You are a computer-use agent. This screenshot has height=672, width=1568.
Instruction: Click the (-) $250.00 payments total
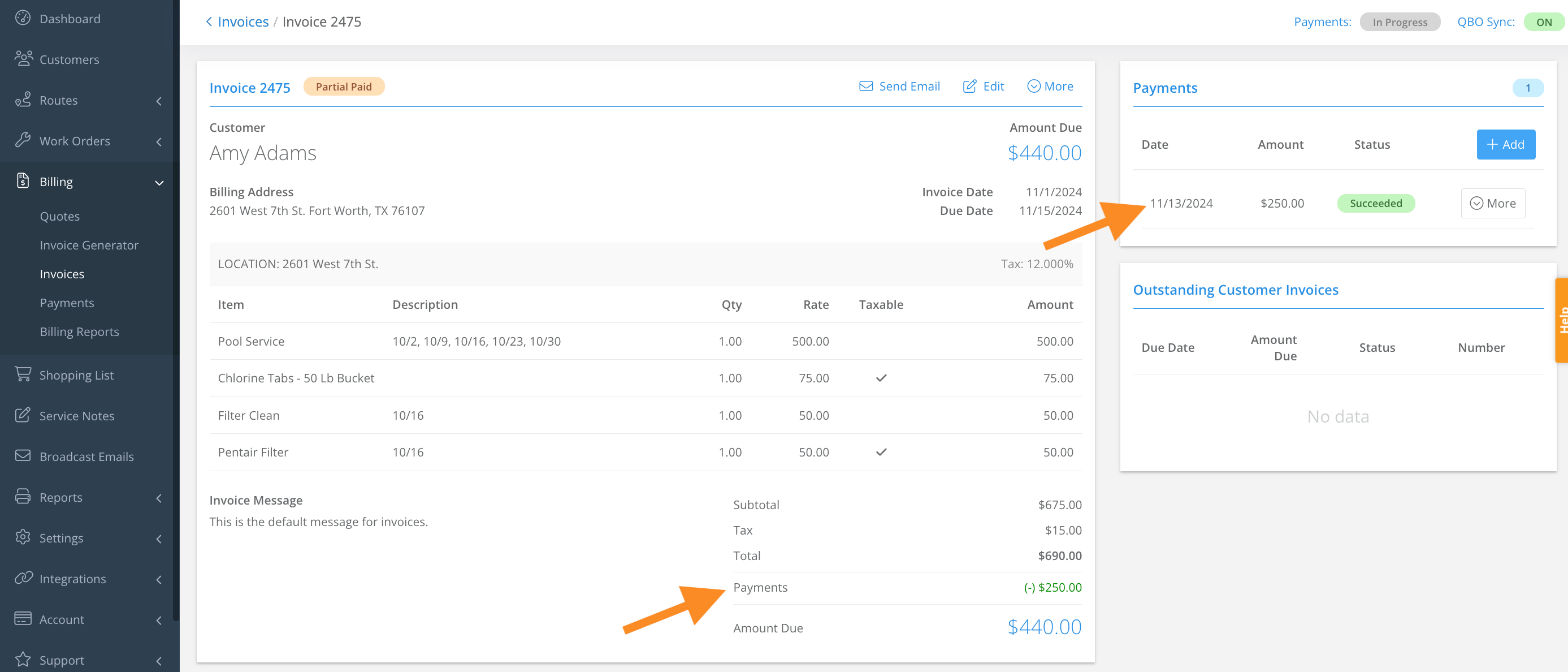[x=1052, y=587]
